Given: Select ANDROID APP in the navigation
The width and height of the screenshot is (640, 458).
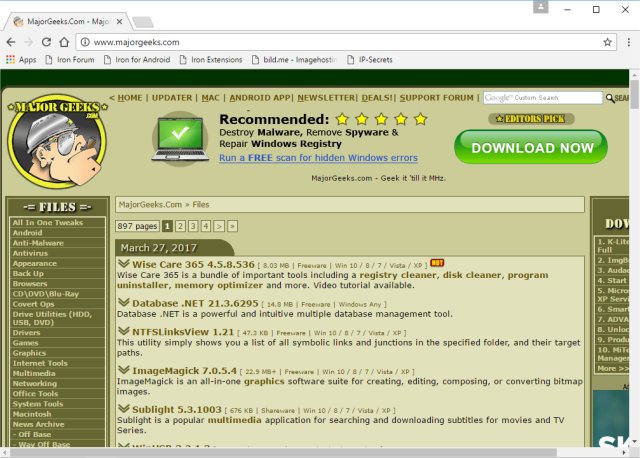Looking at the screenshot, I should [260, 98].
